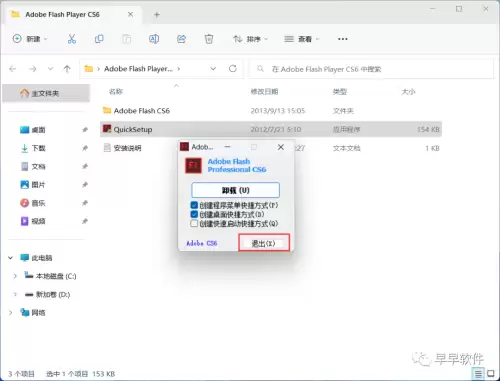
Task: Sort by the Name column header
Action: click(116, 92)
